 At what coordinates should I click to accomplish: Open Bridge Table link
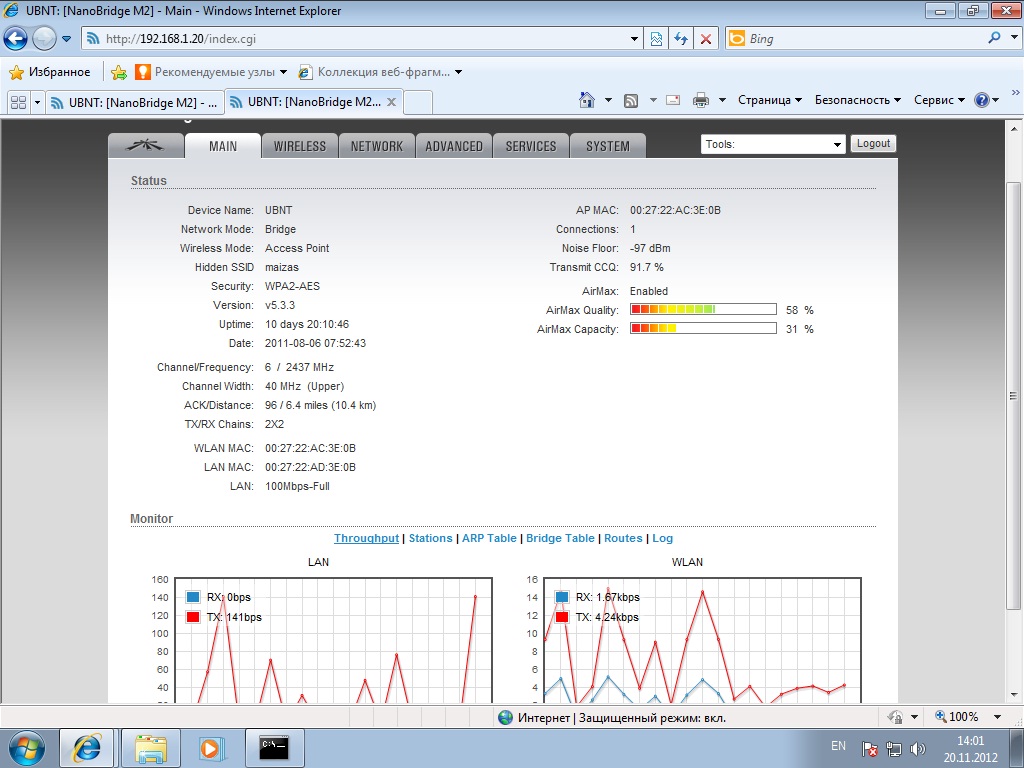coord(560,538)
